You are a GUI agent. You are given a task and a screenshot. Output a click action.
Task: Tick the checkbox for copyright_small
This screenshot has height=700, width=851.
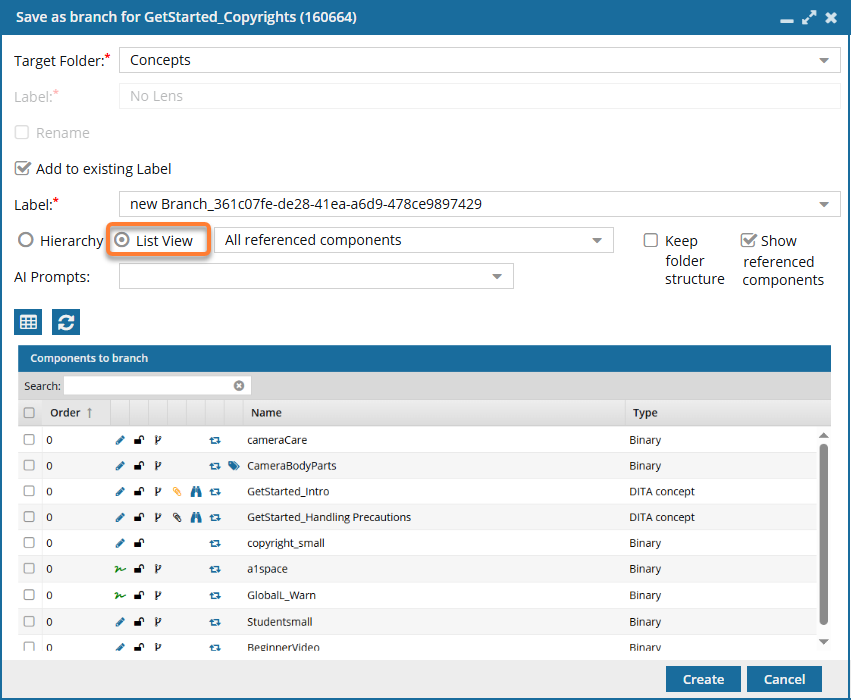[x=29, y=543]
